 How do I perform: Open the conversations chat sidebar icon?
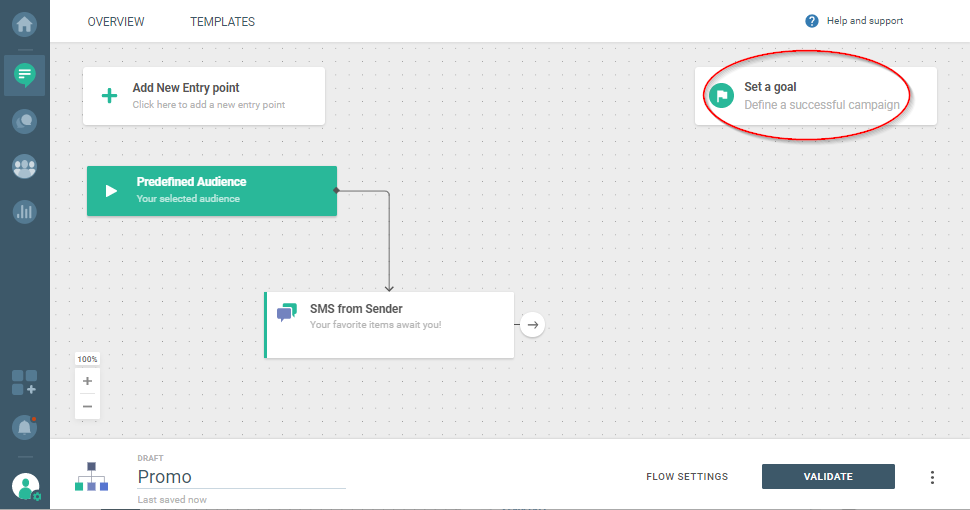tap(24, 121)
